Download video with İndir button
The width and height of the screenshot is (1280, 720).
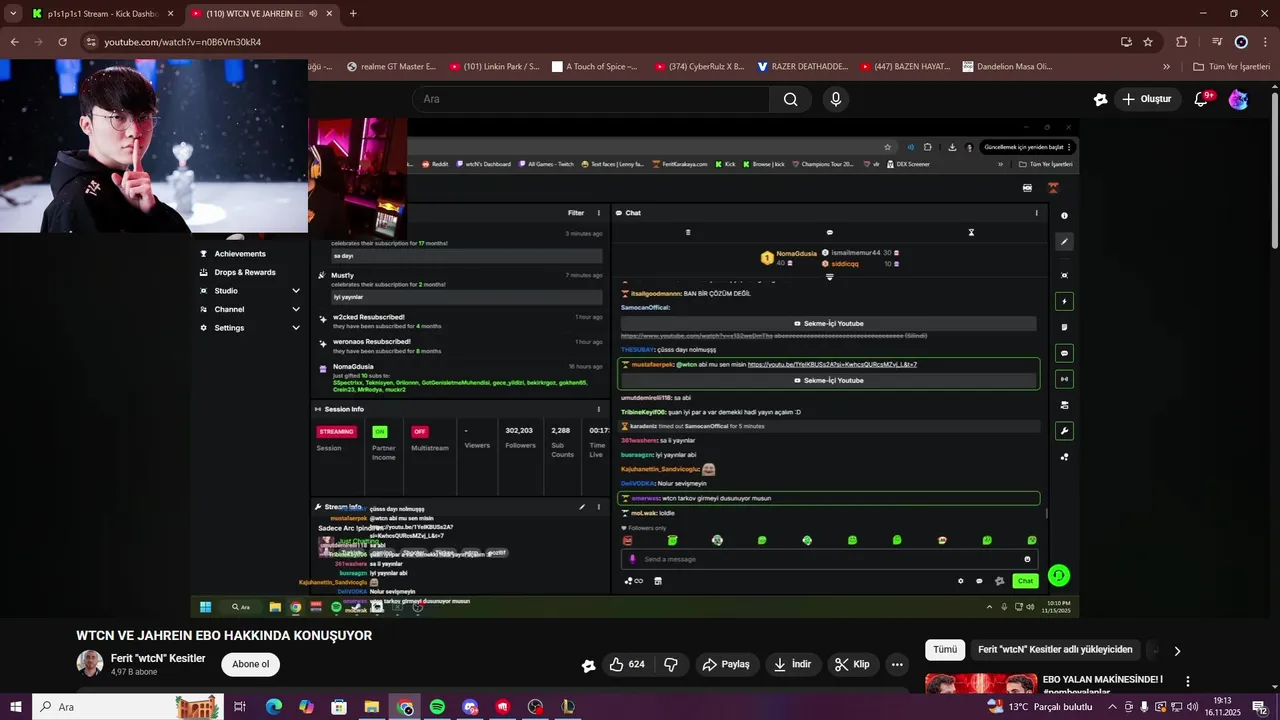click(x=793, y=664)
